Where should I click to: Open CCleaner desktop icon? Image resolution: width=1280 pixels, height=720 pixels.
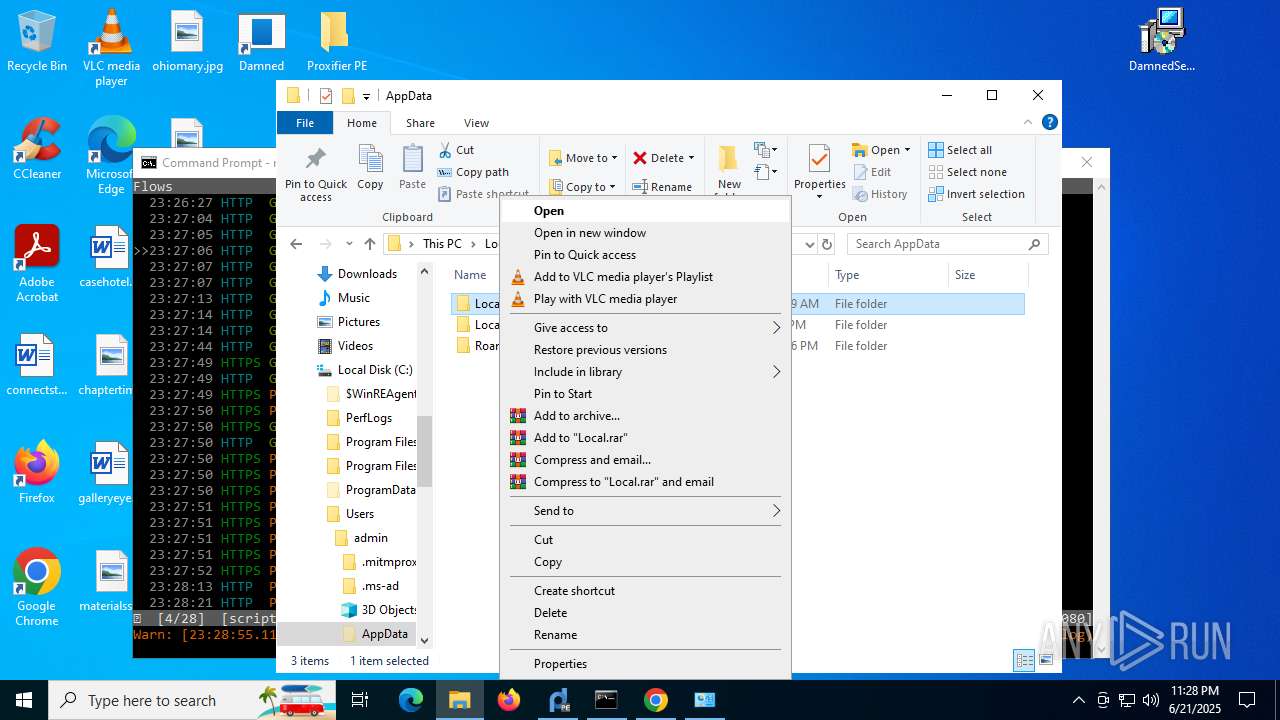(x=37, y=149)
